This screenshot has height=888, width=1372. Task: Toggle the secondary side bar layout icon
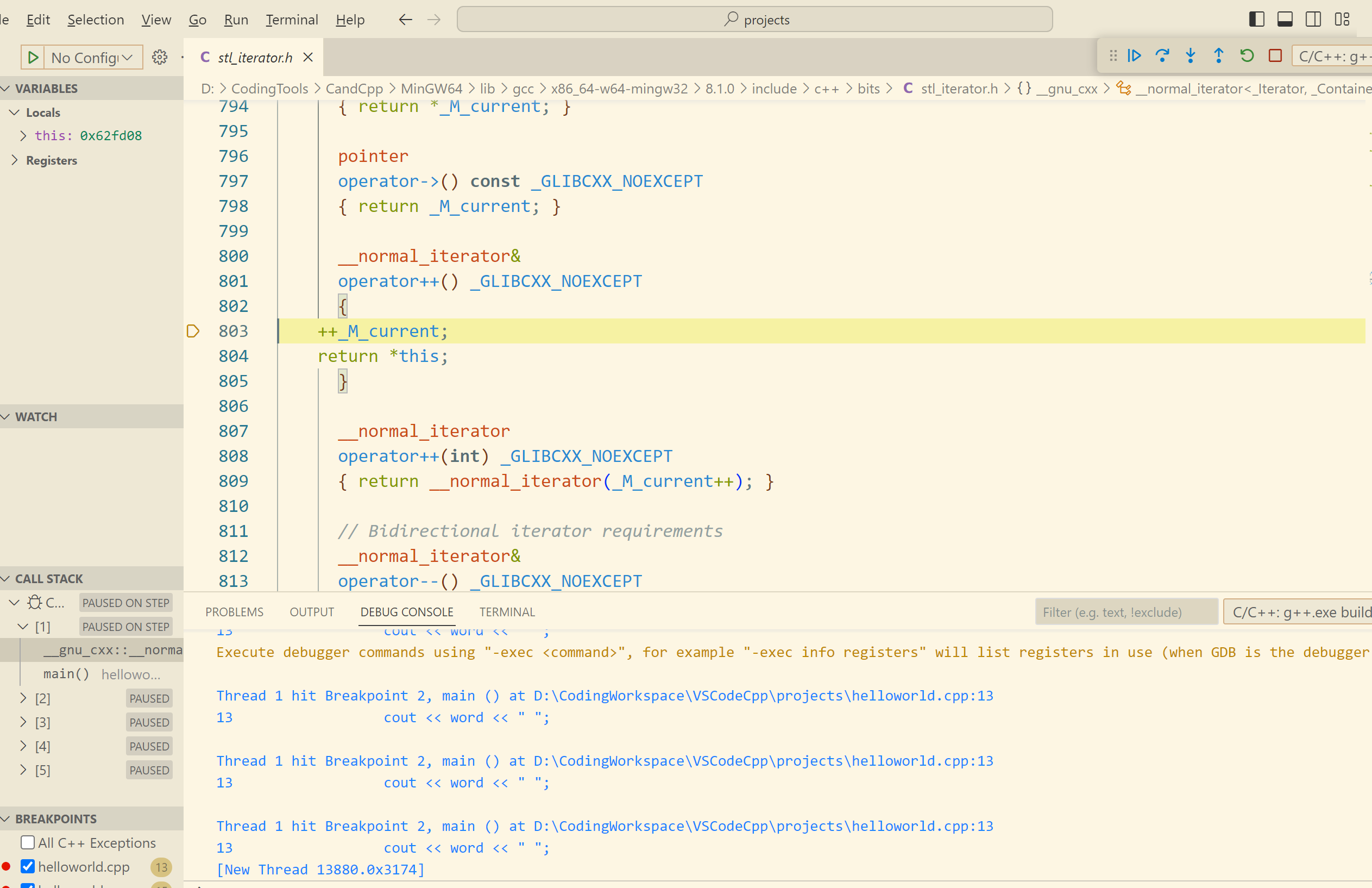pyautogui.click(x=1313, y=19)
